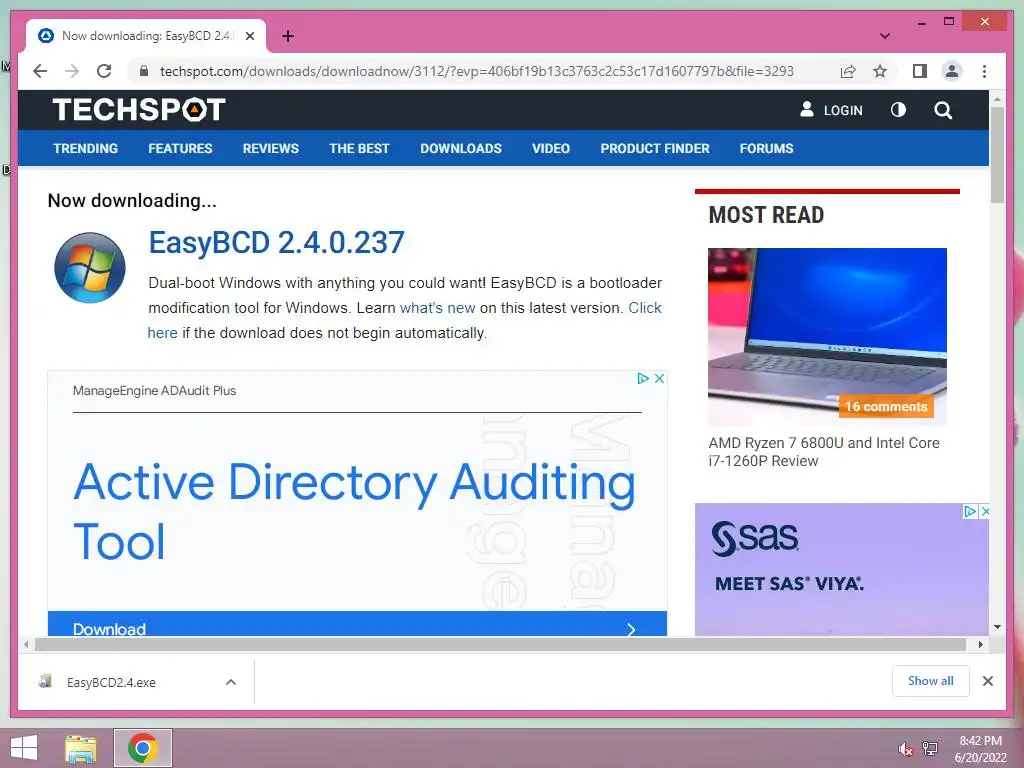Go to the TechSpot logo homepage

point(139,109)
